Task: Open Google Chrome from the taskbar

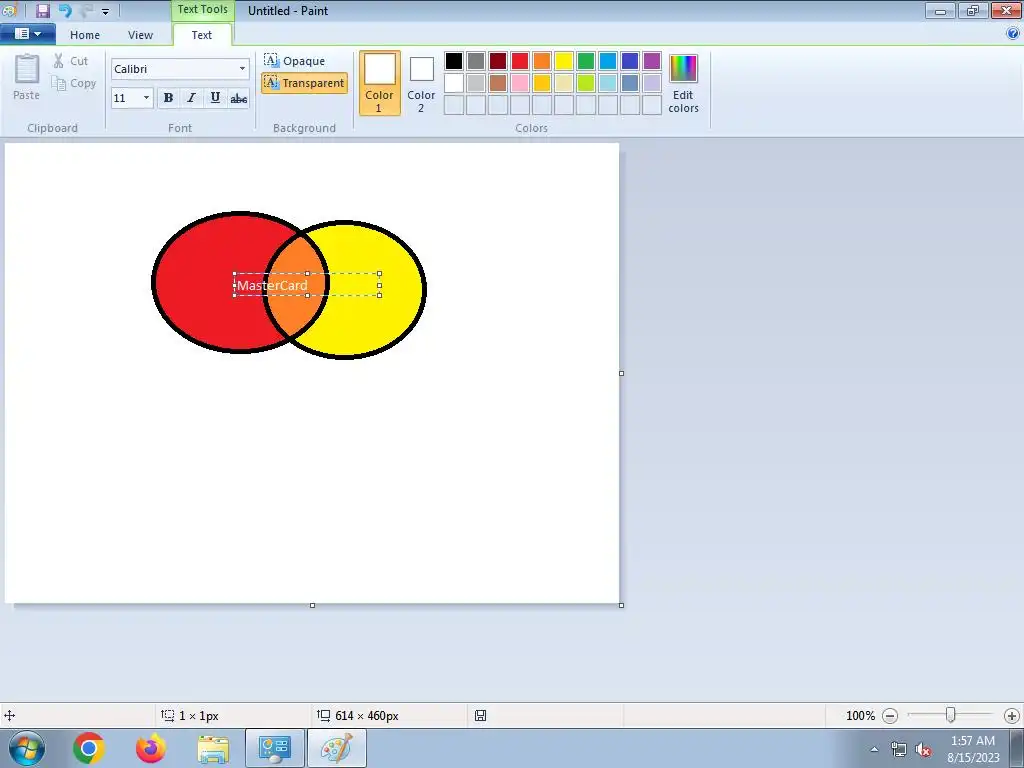Action: click(89, 748)
